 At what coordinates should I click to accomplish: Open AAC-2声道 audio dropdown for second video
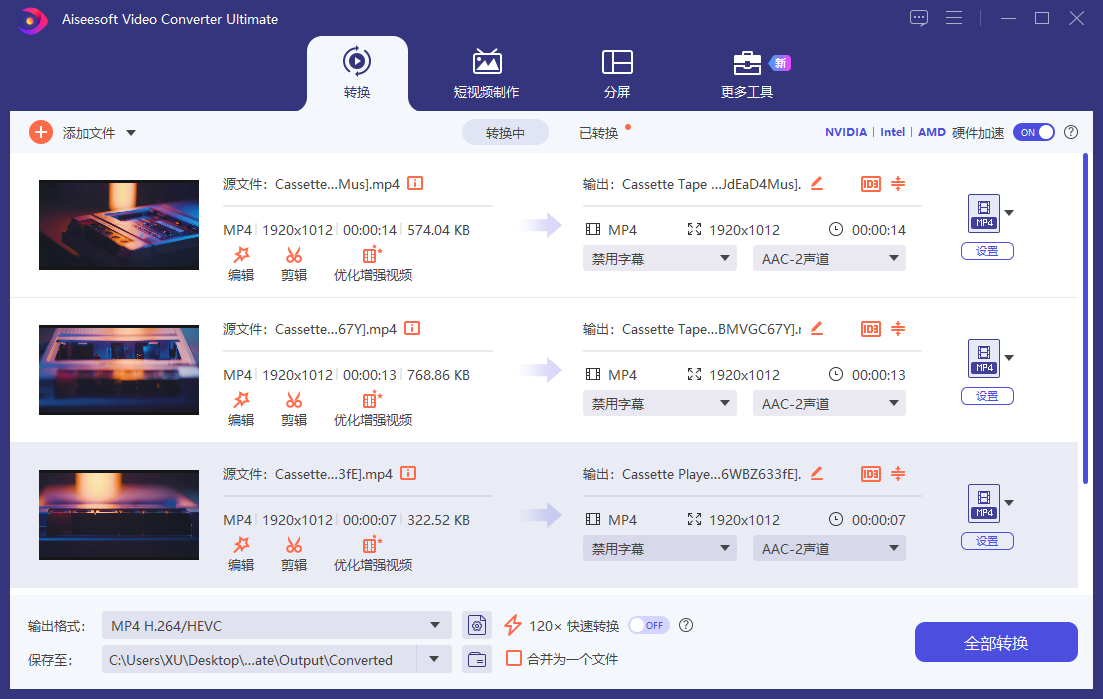[828, 404]
